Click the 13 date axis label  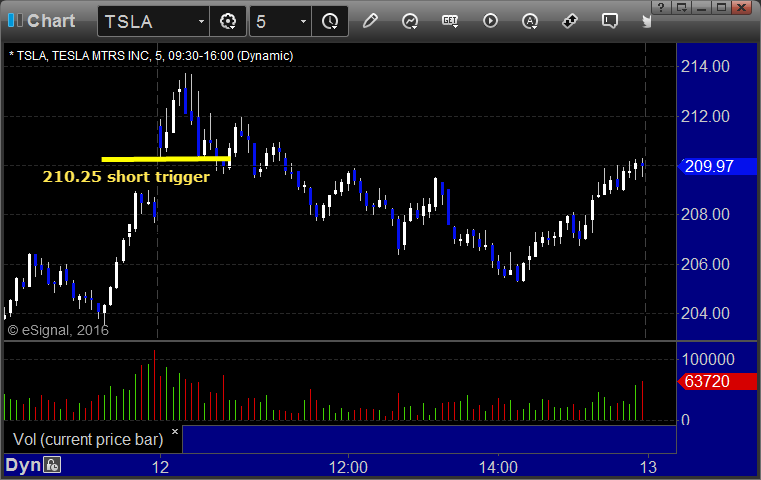point(648,467)
